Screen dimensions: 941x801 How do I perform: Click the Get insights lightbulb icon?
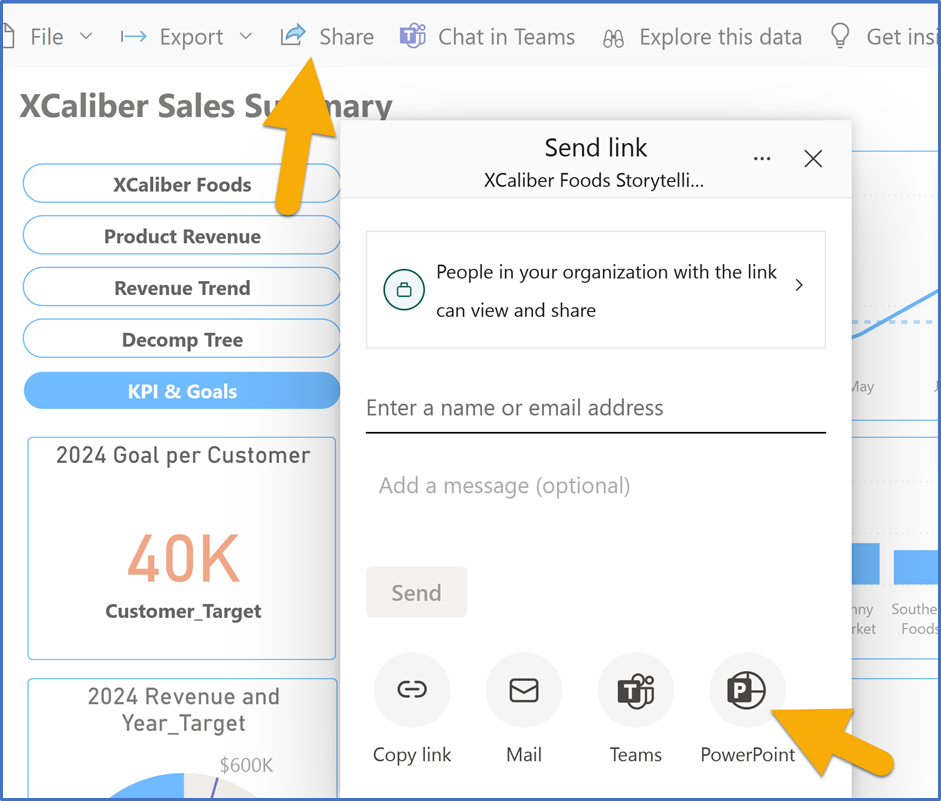click(x=840, y=35)
